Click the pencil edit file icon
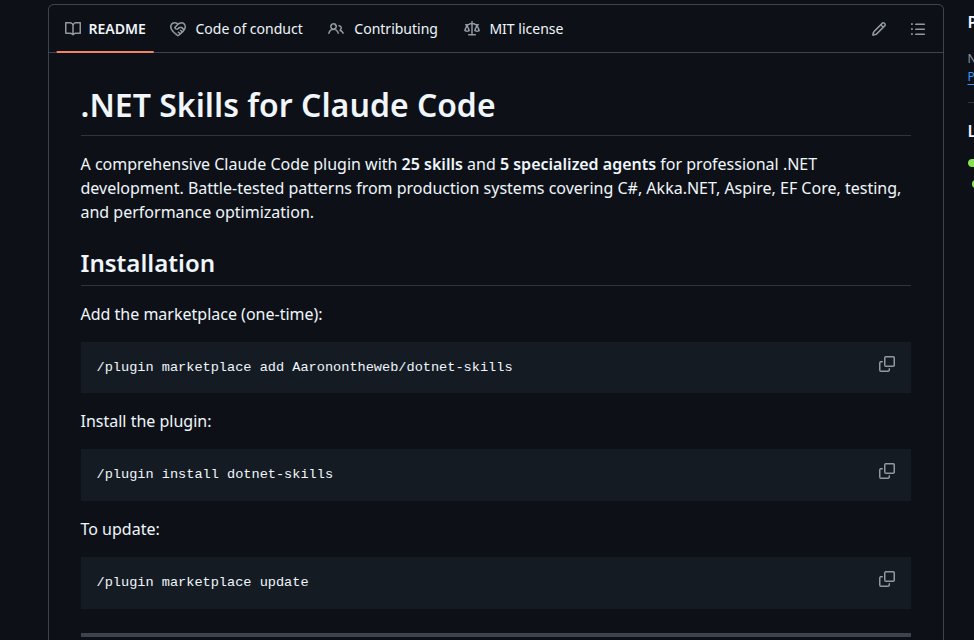974x640 pixels. click(878, 29)
